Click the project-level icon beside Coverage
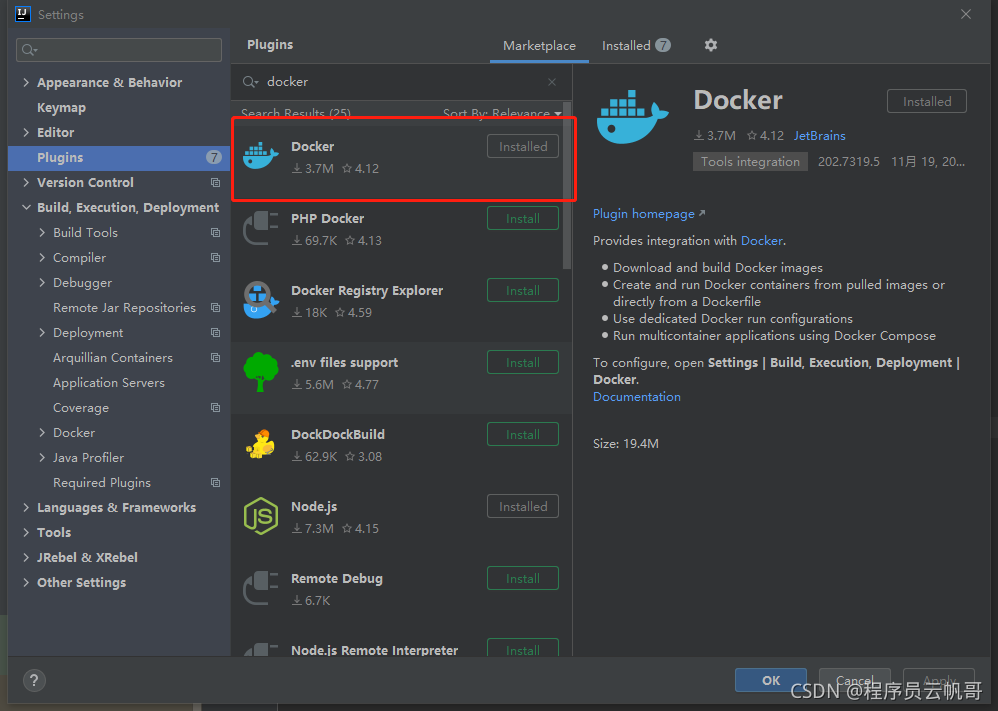The height and width of the screenshot is (711, 998). coord(216,407)
